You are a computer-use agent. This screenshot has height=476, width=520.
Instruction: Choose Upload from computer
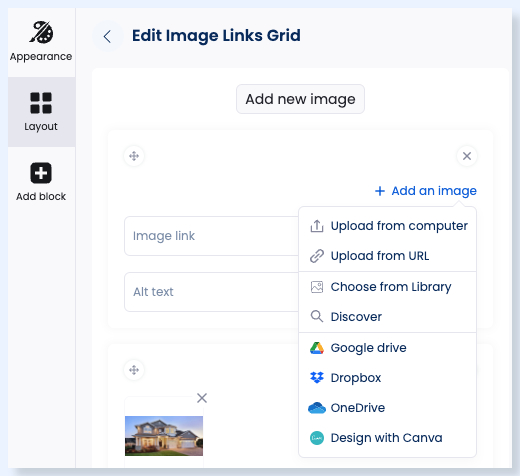388,226
